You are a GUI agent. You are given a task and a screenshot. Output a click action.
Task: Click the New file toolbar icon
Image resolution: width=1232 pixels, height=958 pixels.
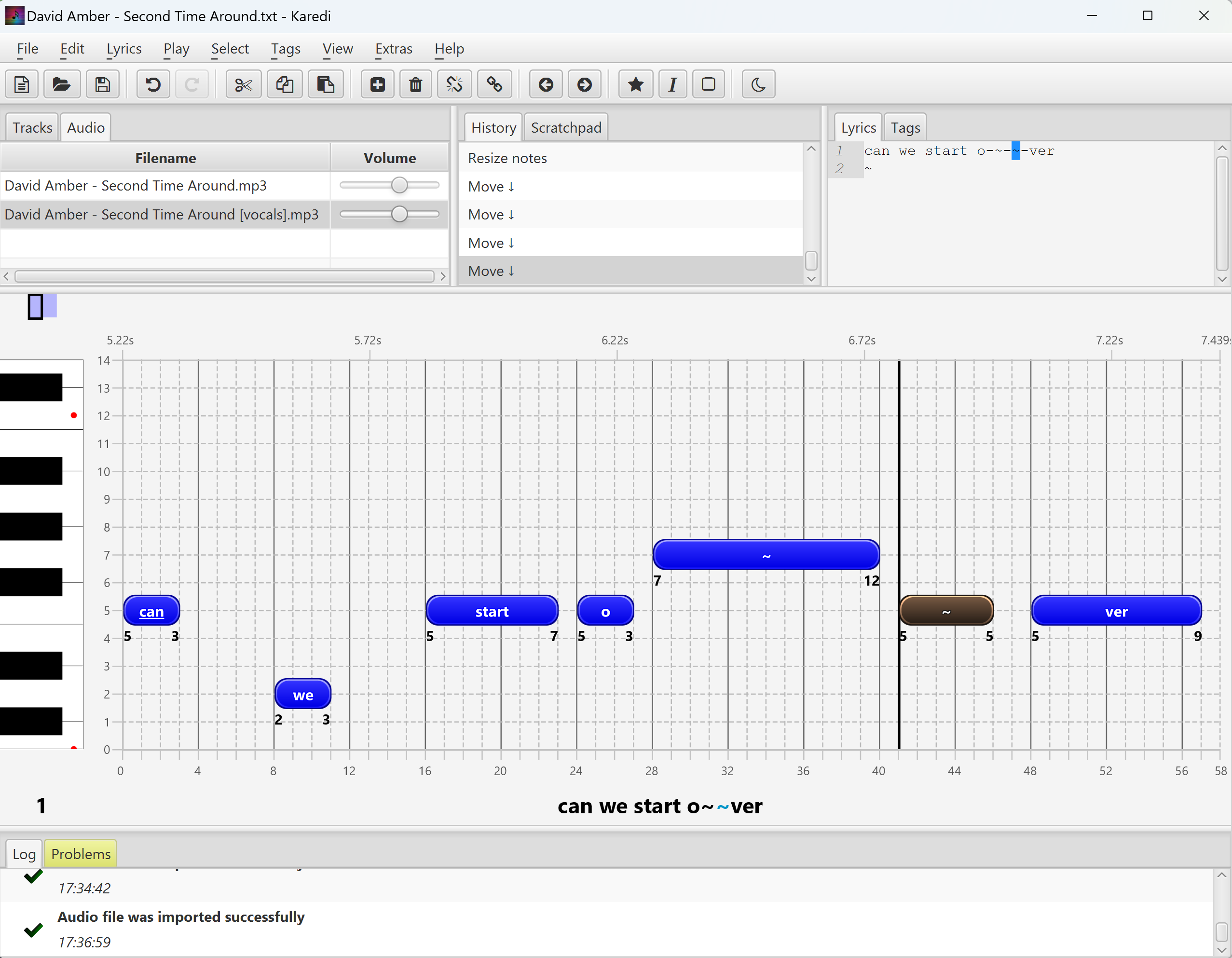(21, 84)
